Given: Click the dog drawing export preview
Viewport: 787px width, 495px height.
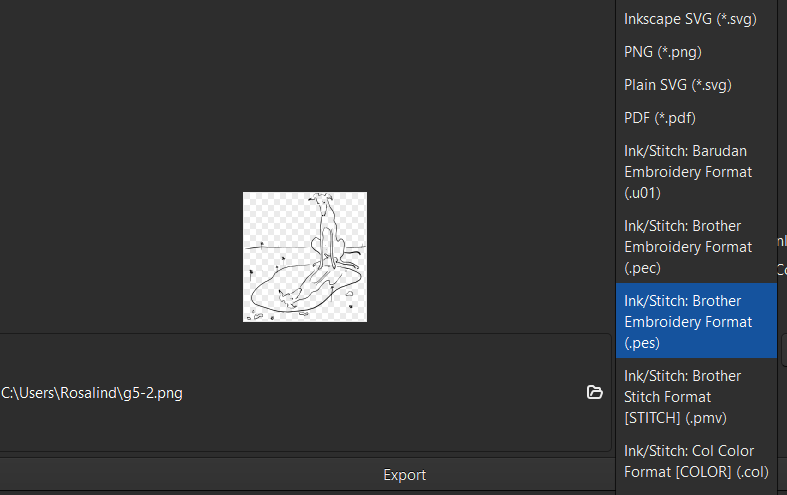Looking at the screenshot, I should click(305, 257).
